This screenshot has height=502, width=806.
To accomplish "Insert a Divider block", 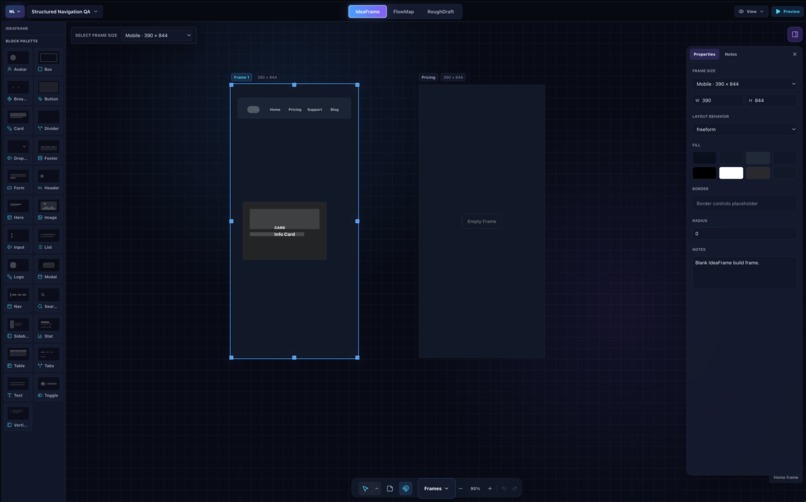I will pyautogui.click(x=48, y=121).
